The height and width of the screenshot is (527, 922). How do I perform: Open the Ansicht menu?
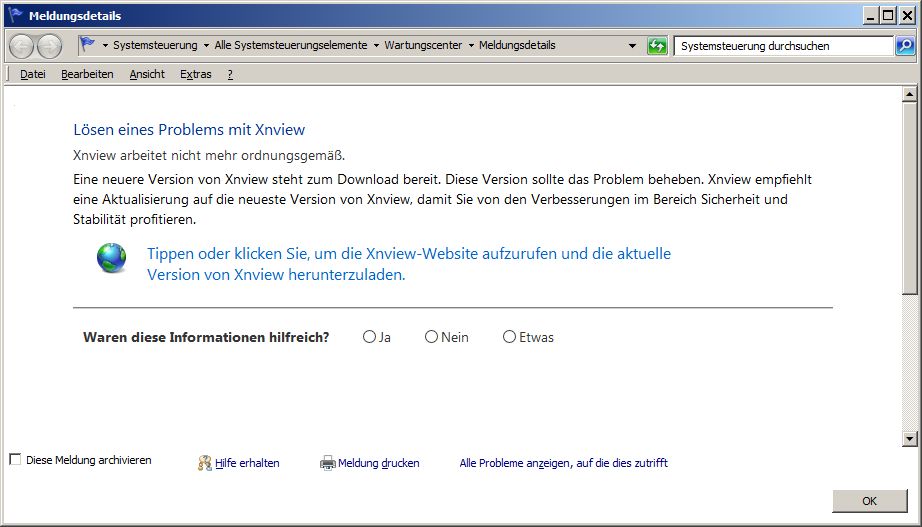(147, 74)
